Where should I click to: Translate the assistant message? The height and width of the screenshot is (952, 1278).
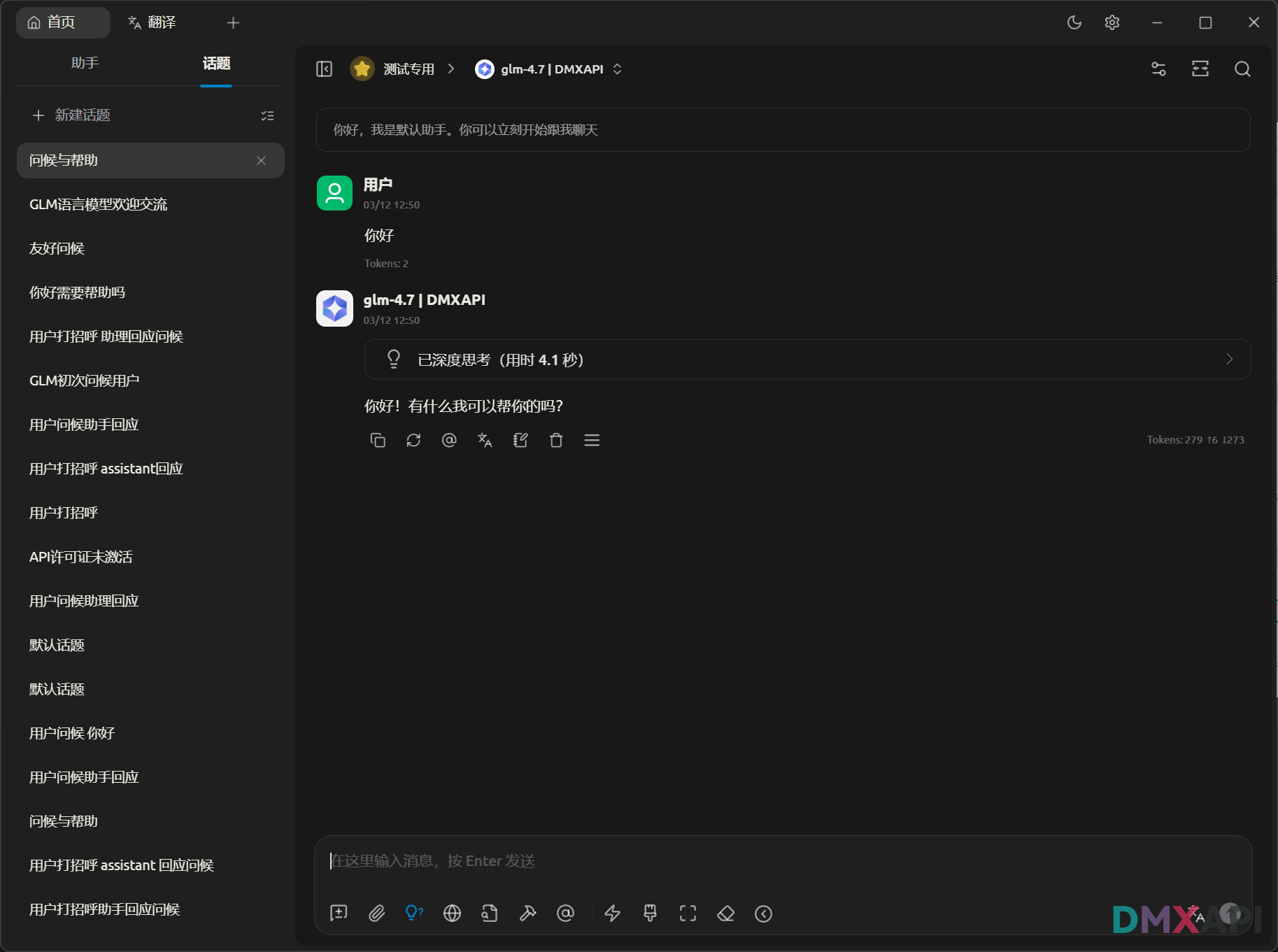point(485,440)
